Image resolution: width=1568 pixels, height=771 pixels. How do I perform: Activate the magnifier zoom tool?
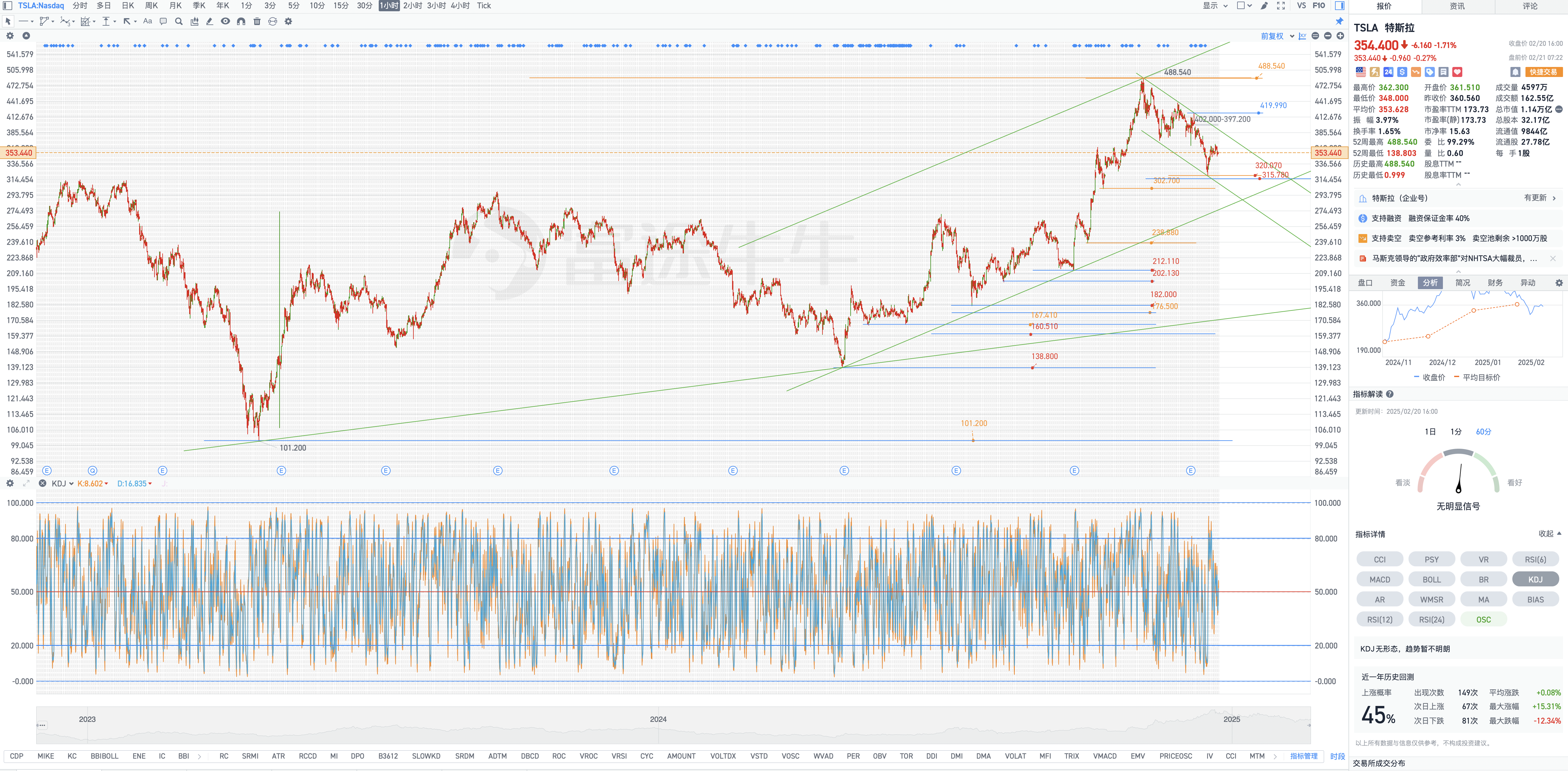(x=179, y=21)
